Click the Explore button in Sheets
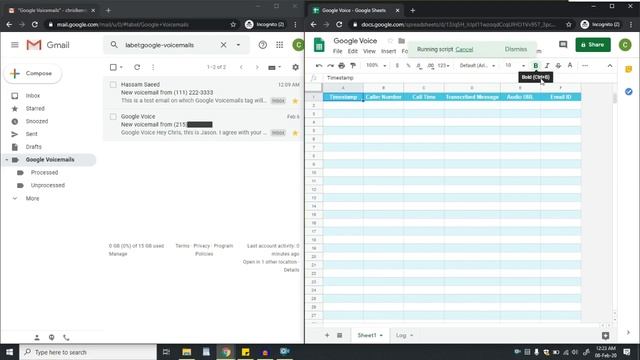 click(605, 336)
